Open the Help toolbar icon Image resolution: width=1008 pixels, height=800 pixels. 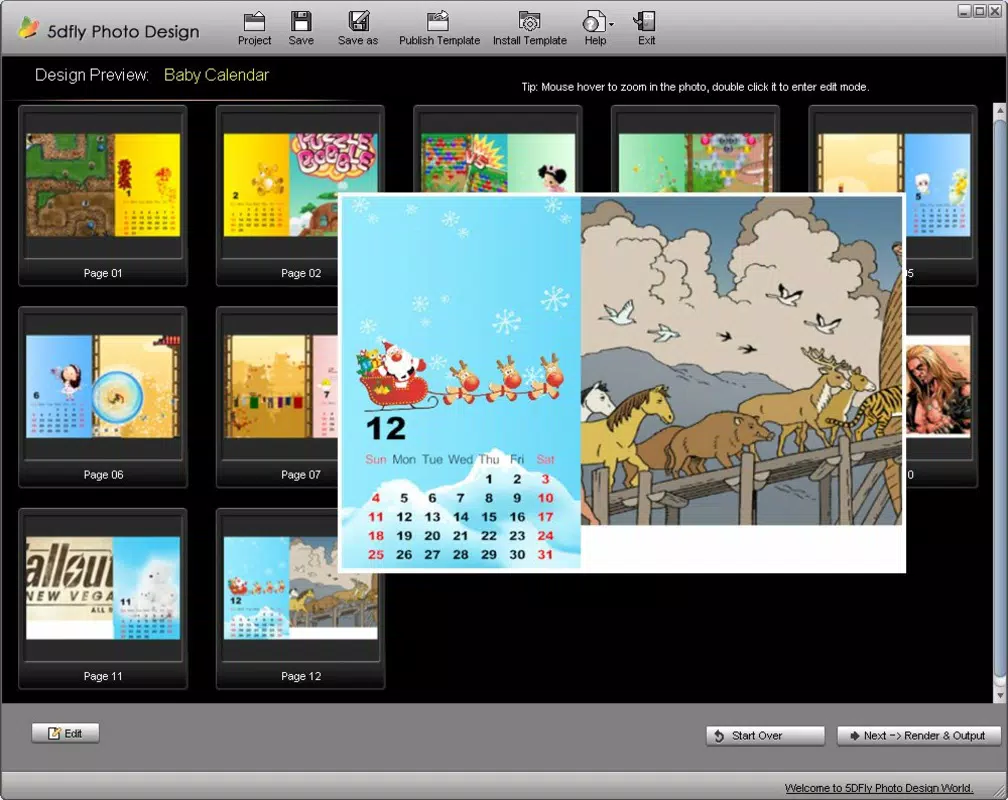coord(593,29)
